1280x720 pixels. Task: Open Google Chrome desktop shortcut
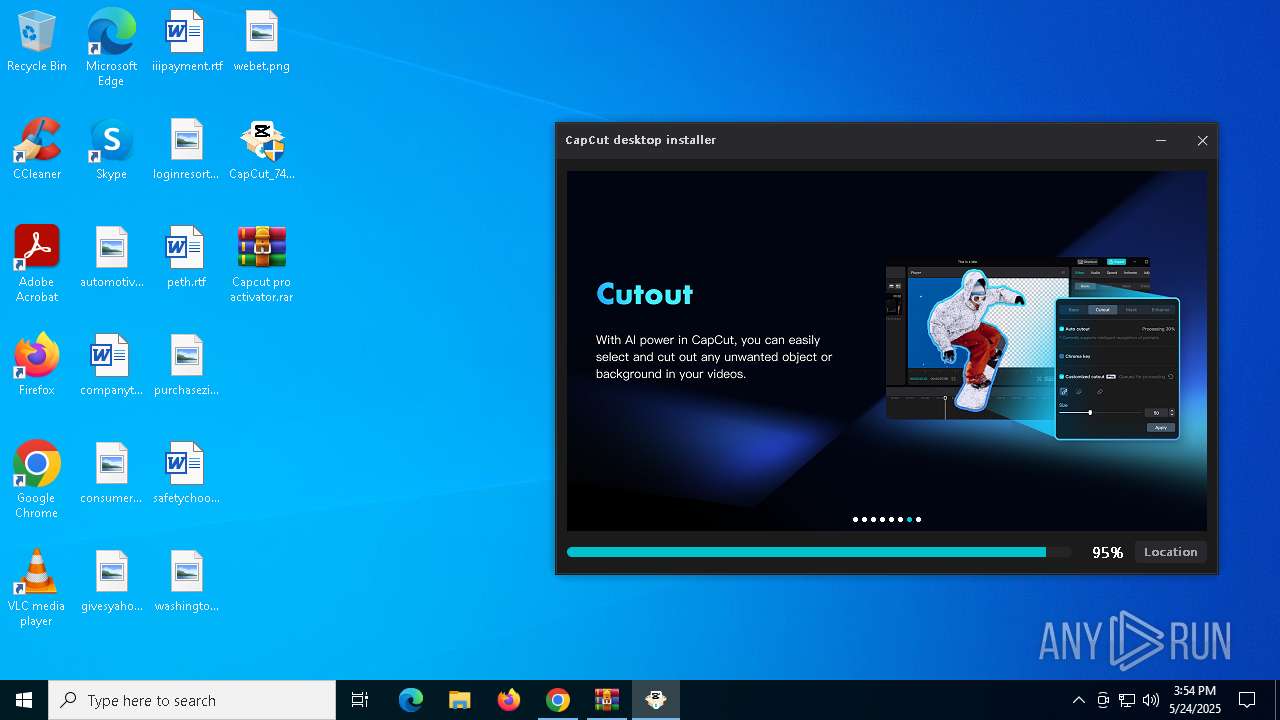click(37, 480)
